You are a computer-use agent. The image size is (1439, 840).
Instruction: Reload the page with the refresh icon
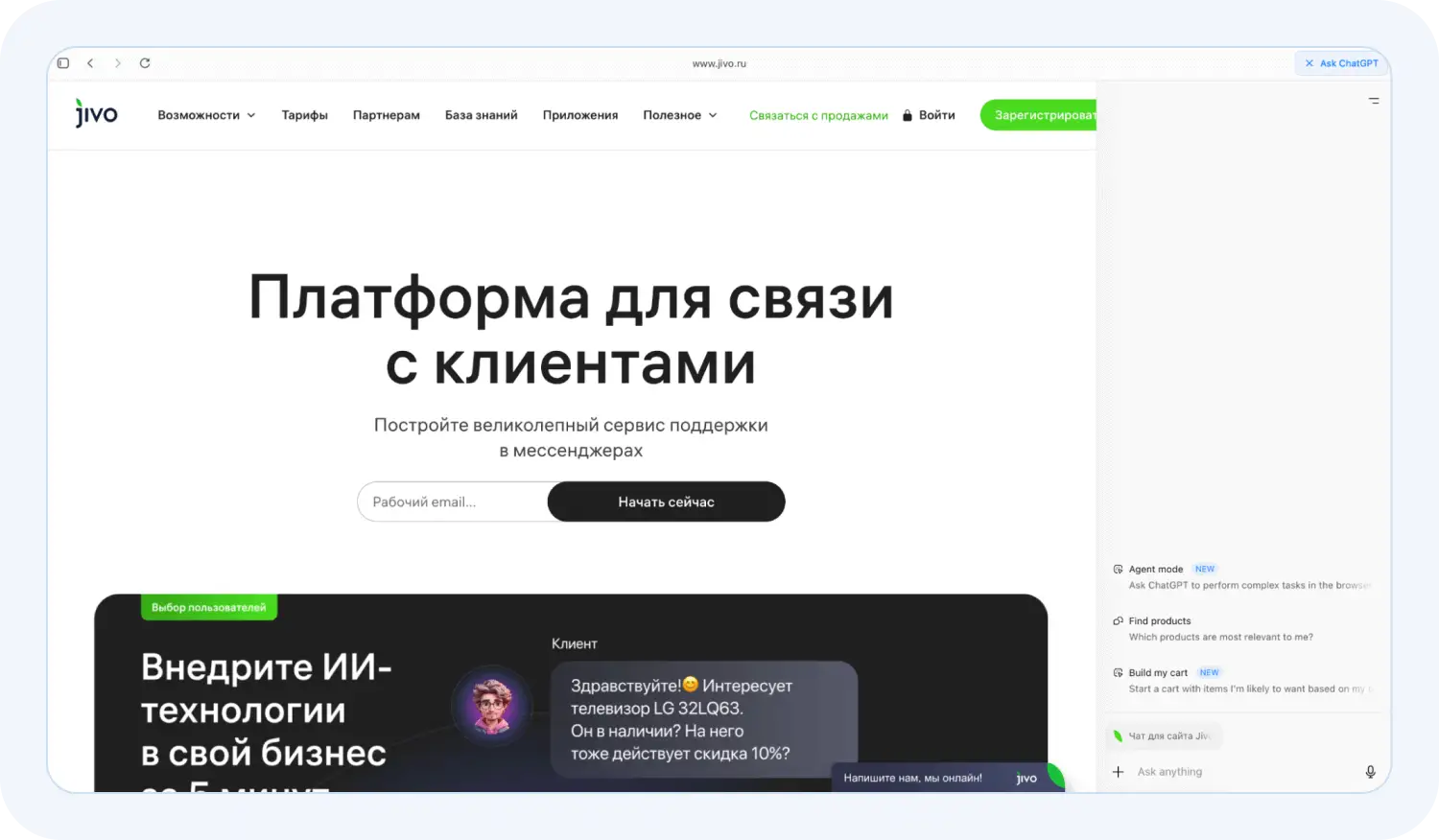(145, 63)
